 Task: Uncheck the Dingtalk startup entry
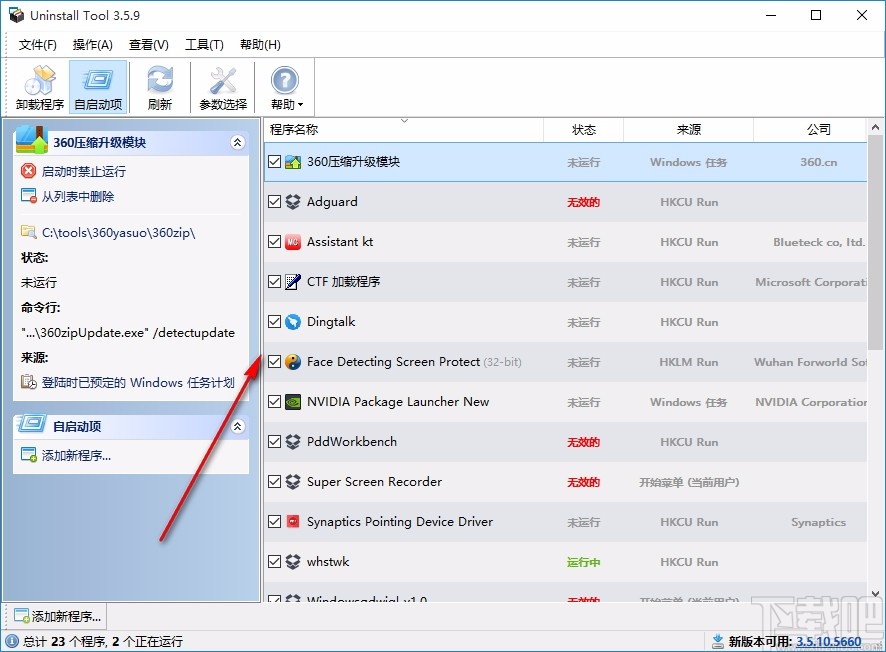pyautogui.click(x=274, y=321)
